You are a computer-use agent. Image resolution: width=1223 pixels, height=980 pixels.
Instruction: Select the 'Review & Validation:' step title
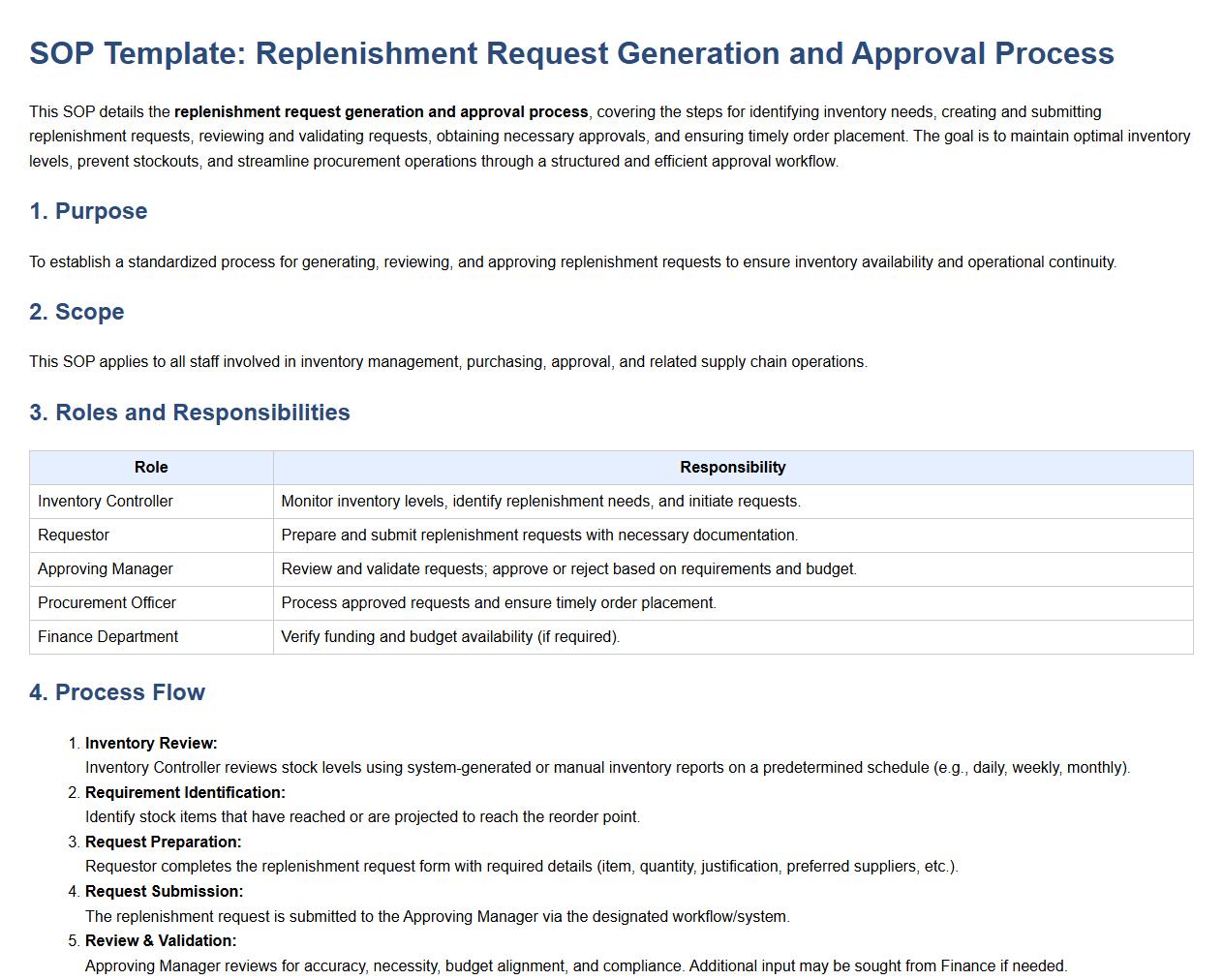coord(161,941)
